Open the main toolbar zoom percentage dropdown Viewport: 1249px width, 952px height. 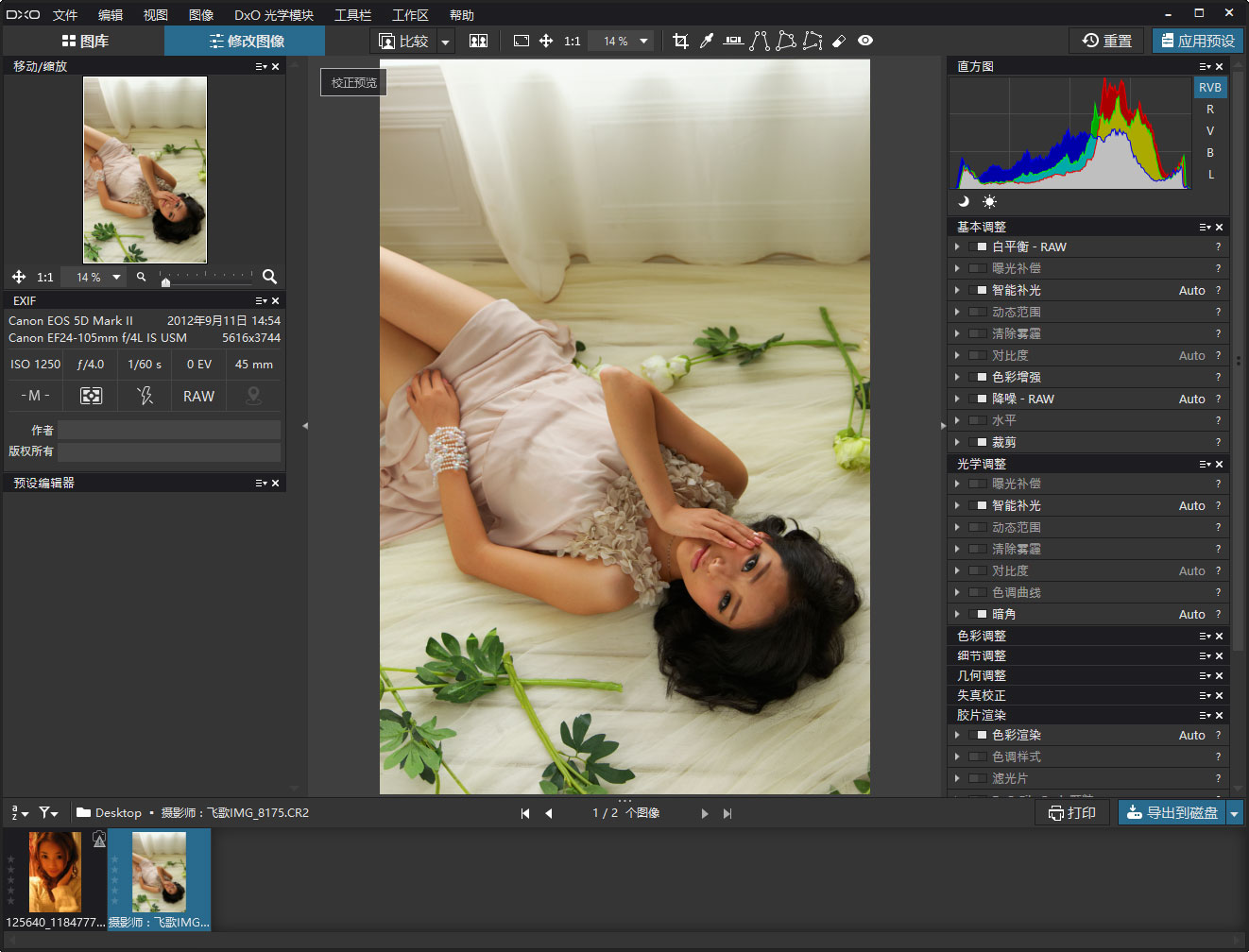[644, 41]
